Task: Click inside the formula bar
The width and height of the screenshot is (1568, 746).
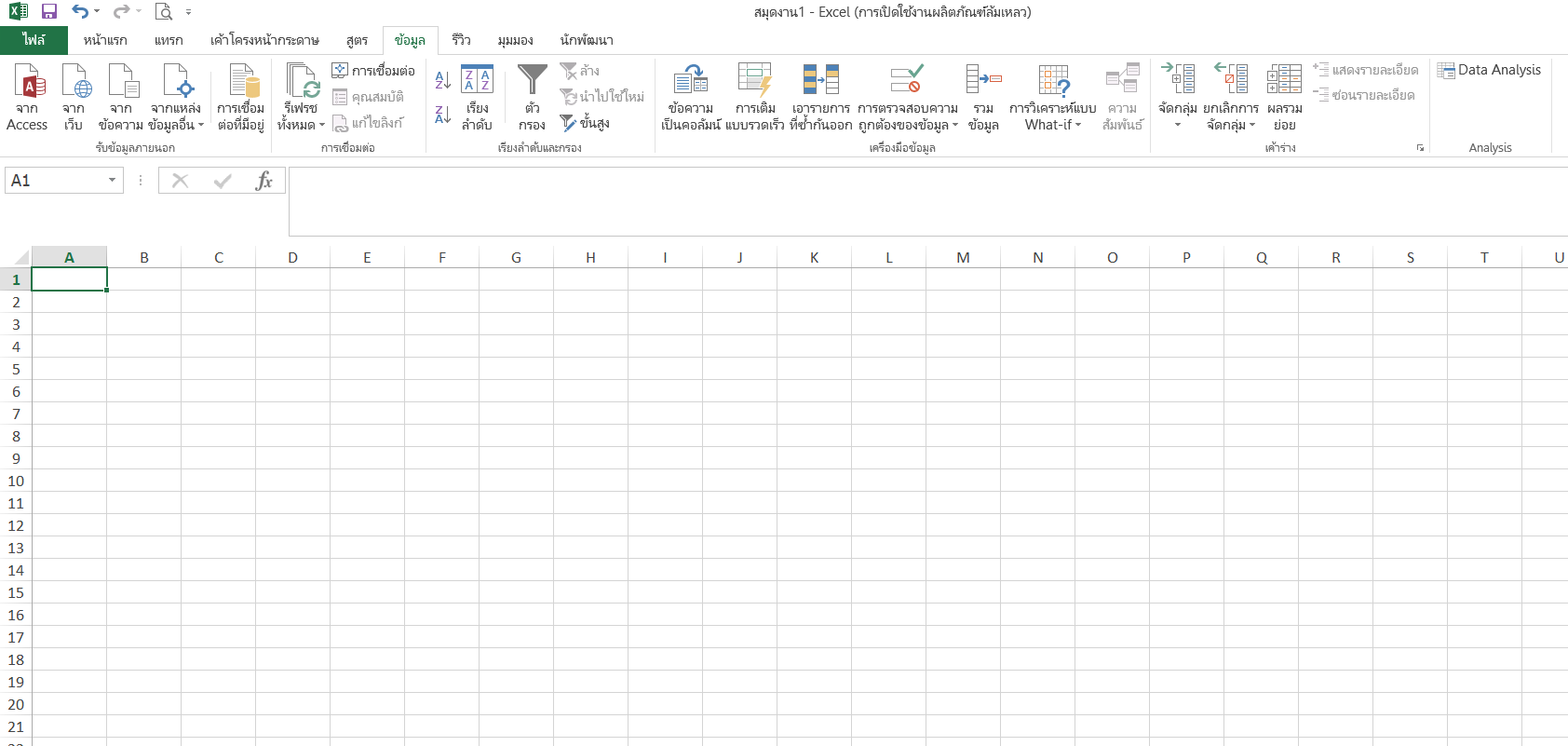Action: [x=927, y=201]
